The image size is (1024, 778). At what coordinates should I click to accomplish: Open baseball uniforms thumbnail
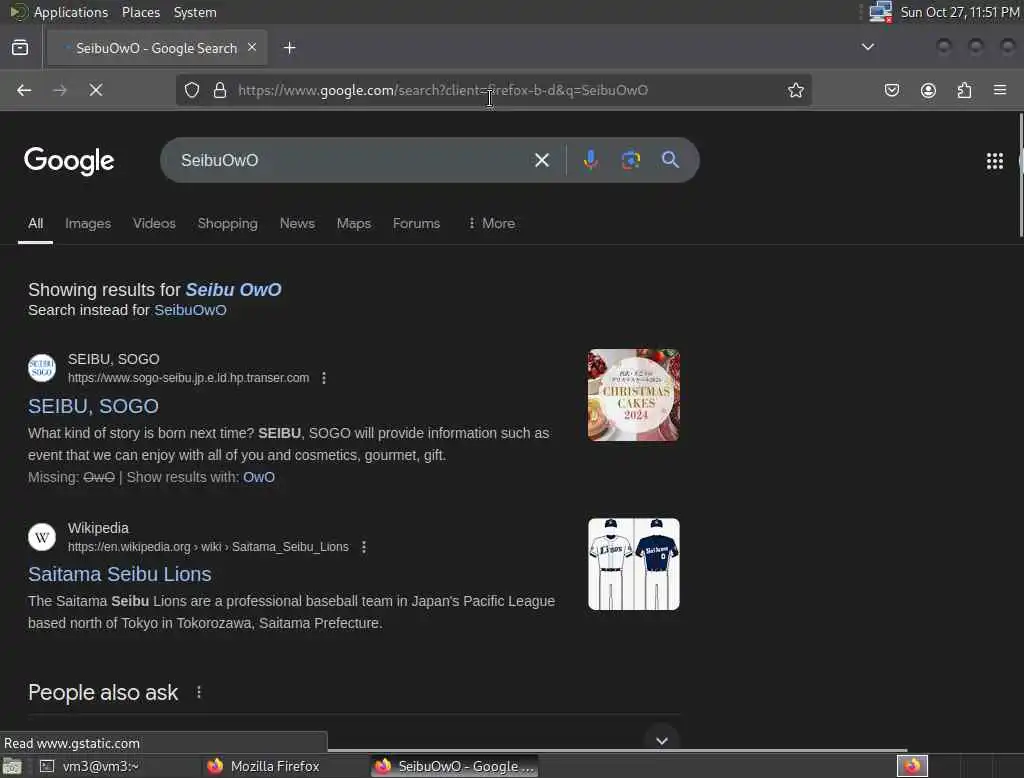tap(633, 564)
